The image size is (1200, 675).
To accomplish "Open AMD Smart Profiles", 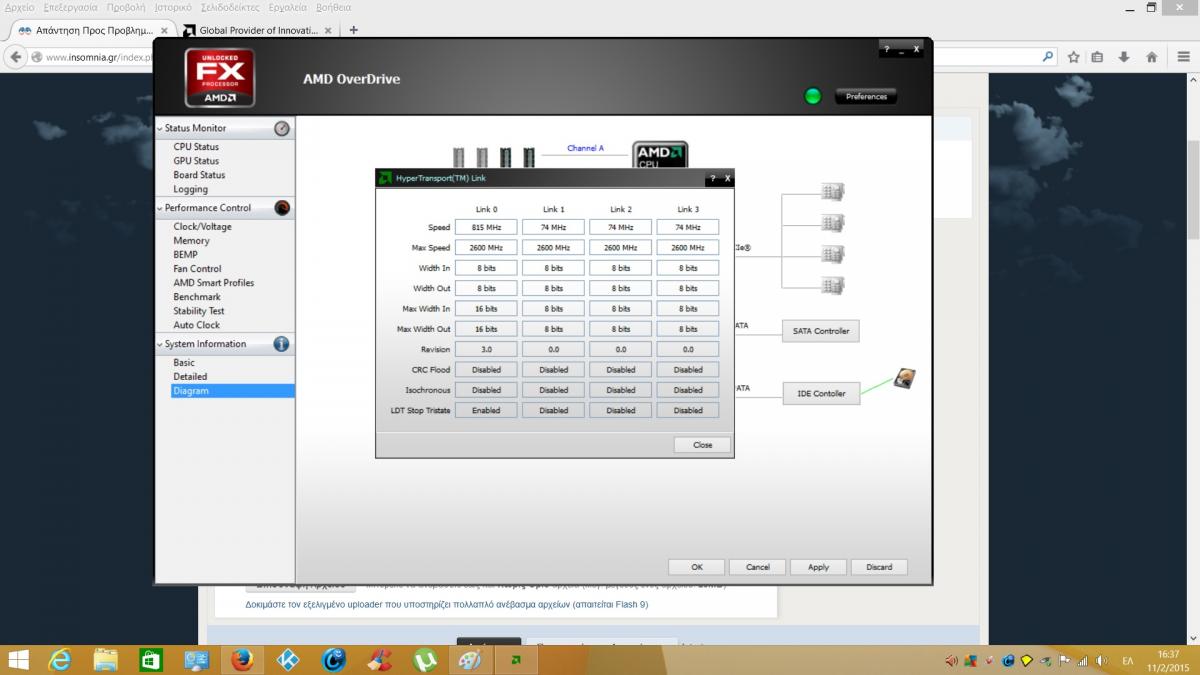I will pos(213,283).
